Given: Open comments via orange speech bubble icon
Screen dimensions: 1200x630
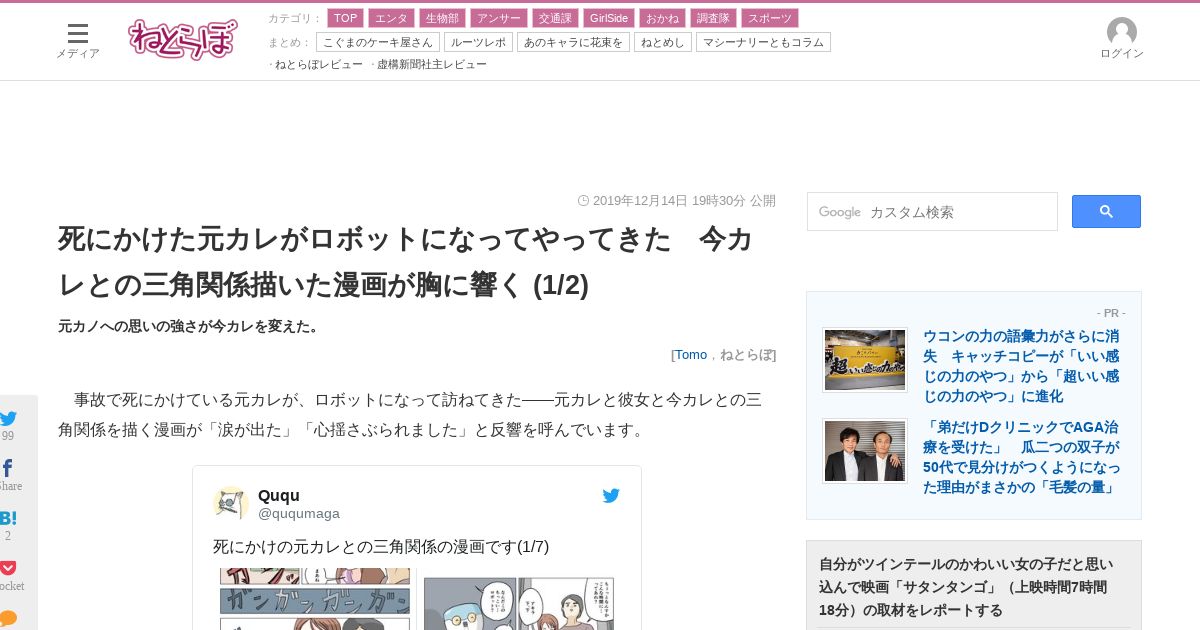Looking at the screenshot, I should tap(8, 618).
